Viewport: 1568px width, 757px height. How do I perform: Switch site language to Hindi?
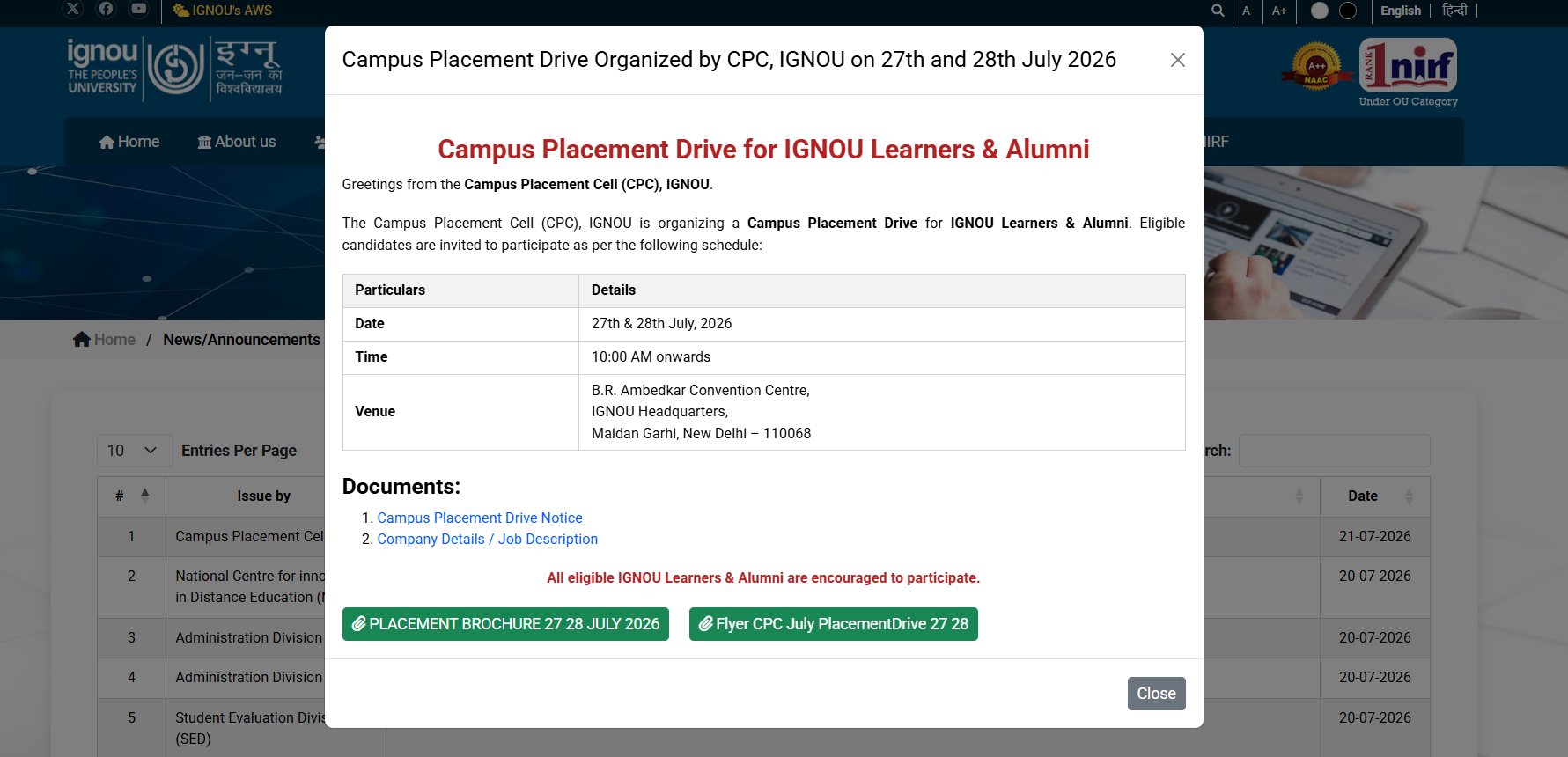tap(1454, 11)
